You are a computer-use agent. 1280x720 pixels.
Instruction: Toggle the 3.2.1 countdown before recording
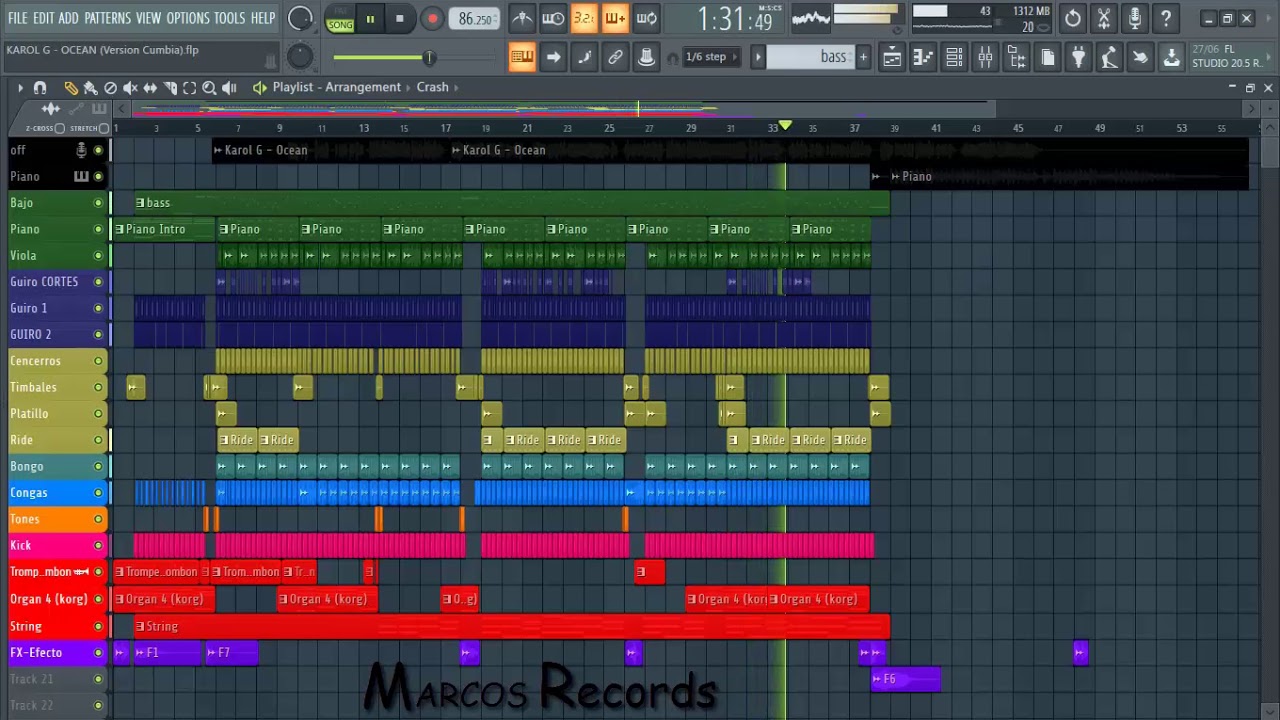coord(584,18)
